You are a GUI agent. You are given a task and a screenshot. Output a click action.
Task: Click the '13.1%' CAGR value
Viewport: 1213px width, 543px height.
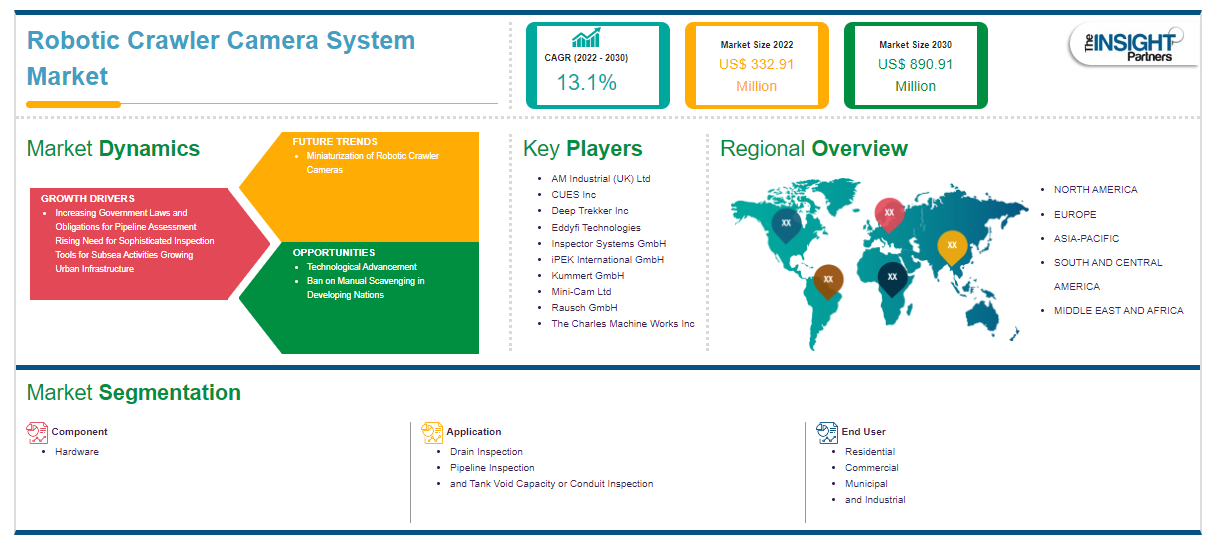[587, 83]
